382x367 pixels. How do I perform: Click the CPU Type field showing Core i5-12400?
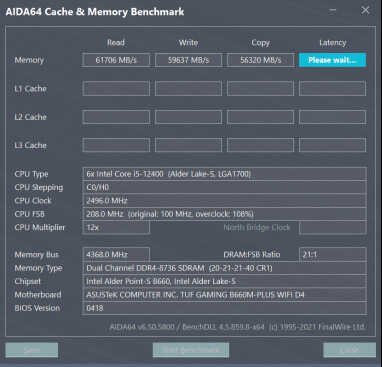[x=224, y=174]
